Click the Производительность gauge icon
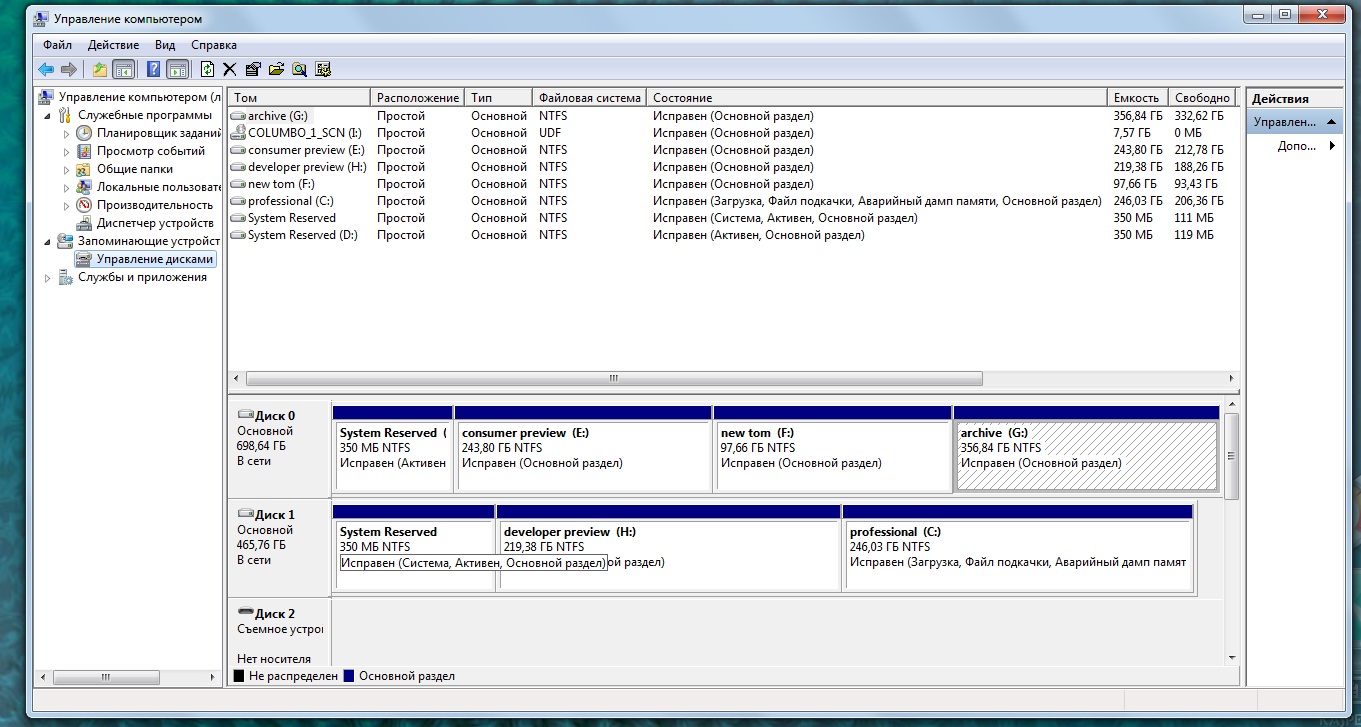Screen dimensions: 1361x727 tap(84, 205)
